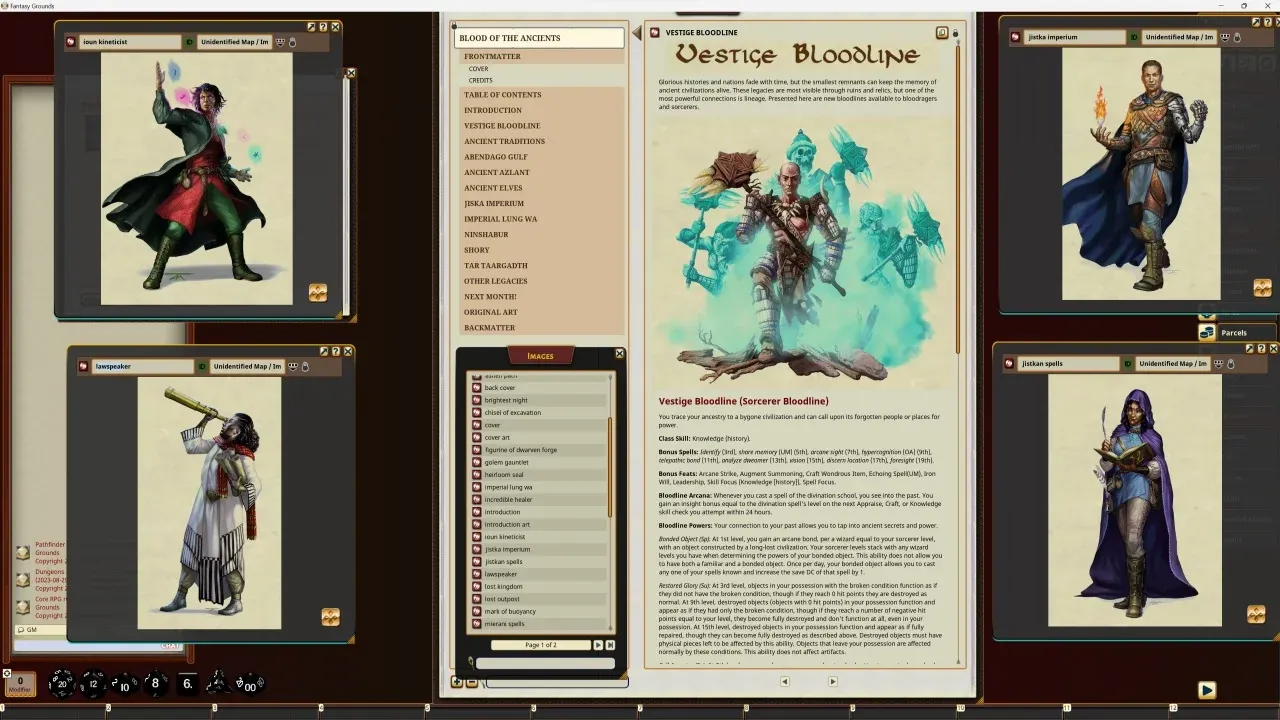Click the ioun kineticist window's pop-out arrow icon
Image resolution: width=1280 pixels, height=720 pixels.
point(311,27)
